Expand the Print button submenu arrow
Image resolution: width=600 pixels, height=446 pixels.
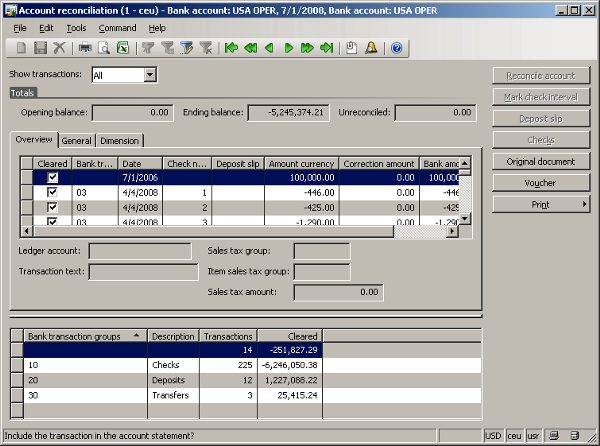(584, 204)
